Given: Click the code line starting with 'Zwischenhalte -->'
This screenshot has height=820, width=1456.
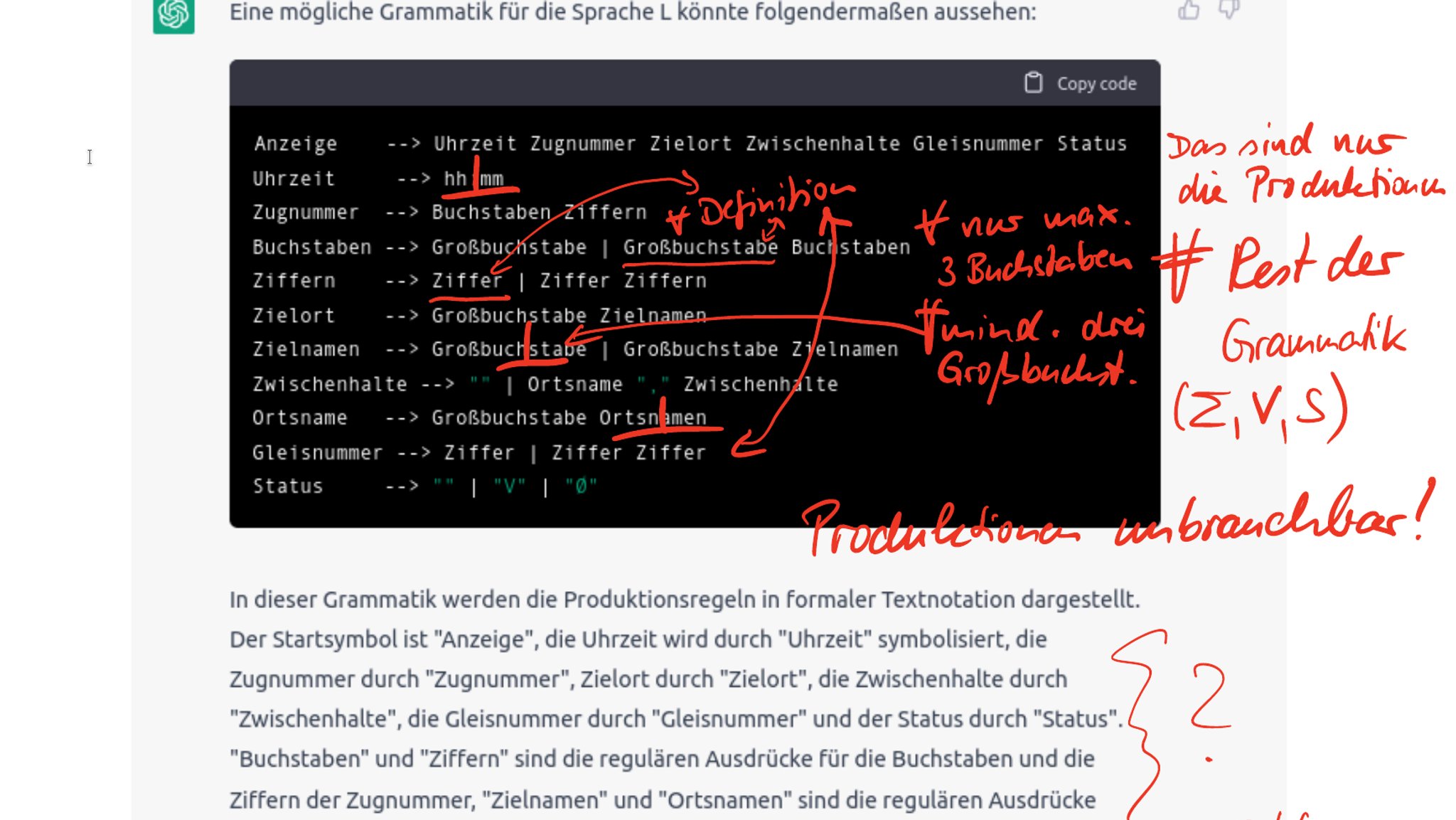Looking at the screenshot, I should tap(545, 384).
